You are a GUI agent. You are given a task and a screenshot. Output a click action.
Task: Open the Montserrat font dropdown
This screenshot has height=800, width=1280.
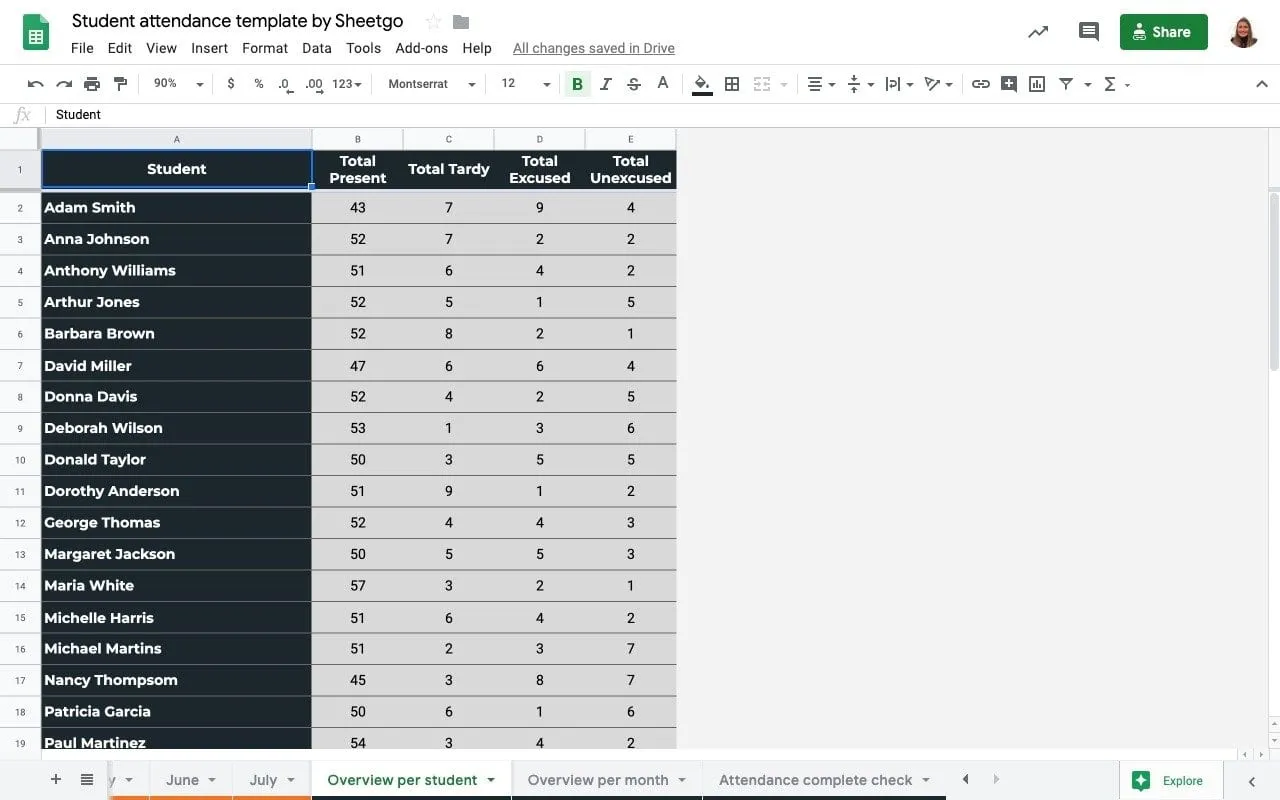[x=431, y=84]
